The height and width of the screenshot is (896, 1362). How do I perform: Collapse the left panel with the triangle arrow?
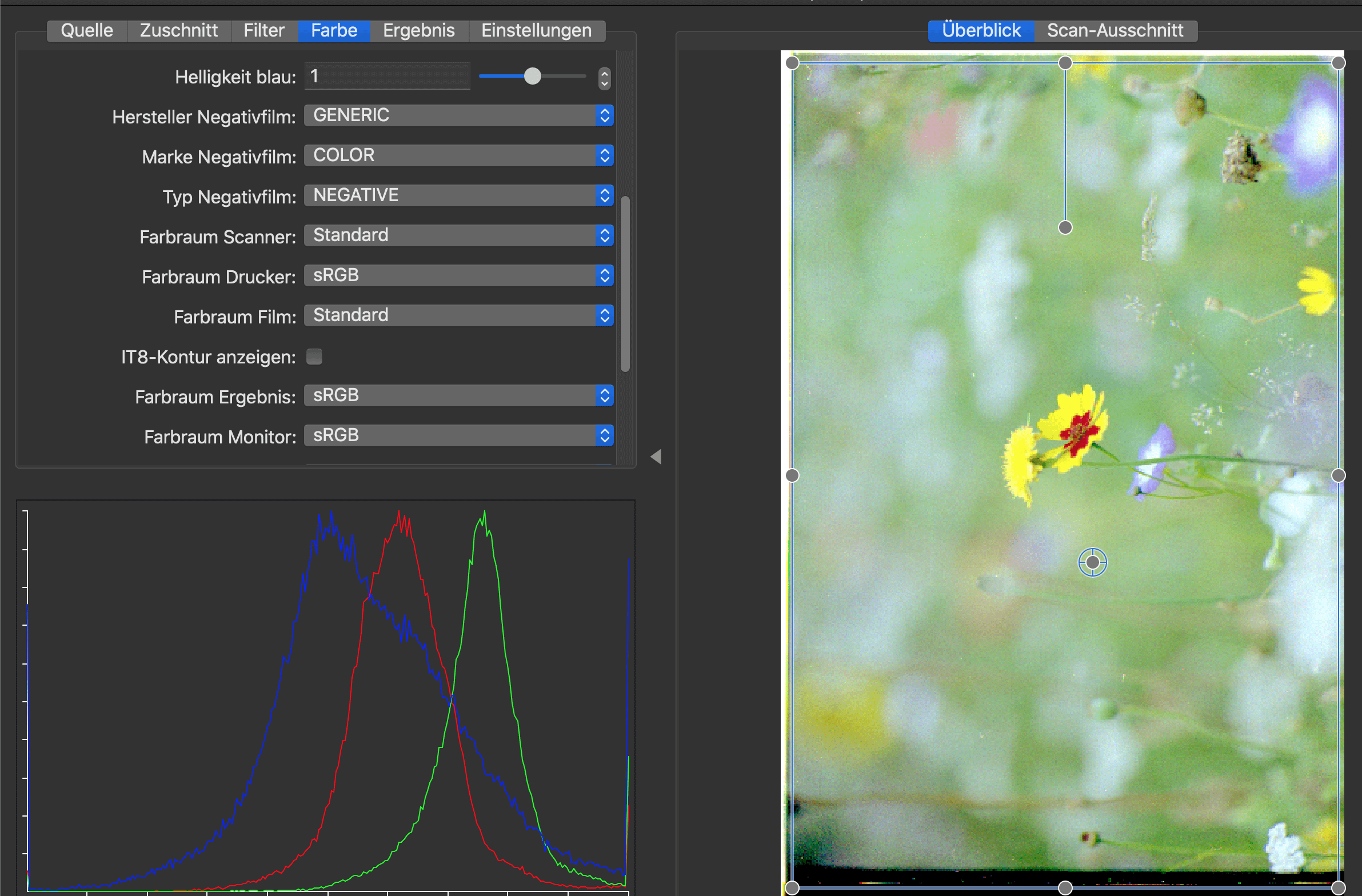coord(656,457)
